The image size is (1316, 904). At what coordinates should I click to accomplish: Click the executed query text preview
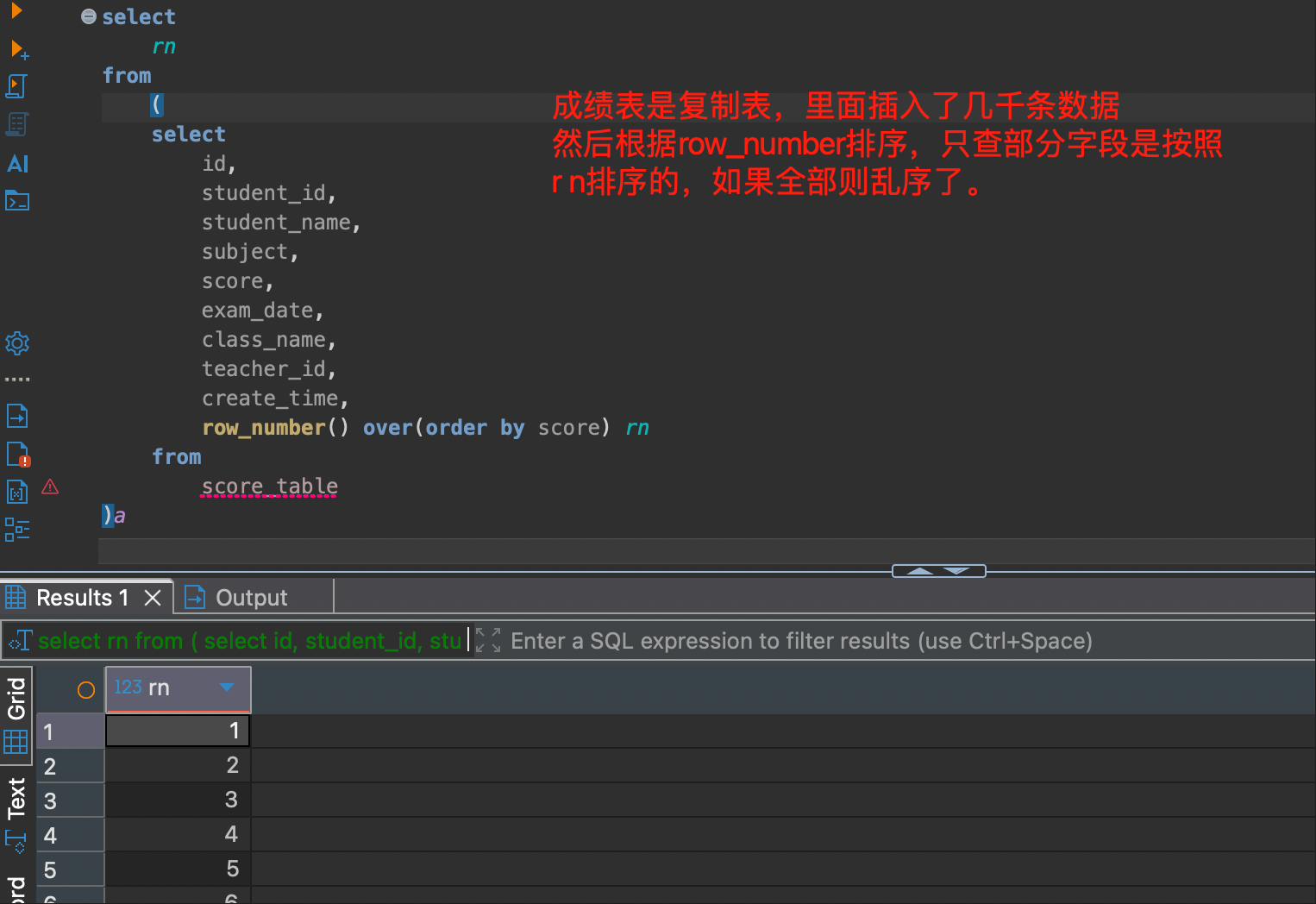coord(250,641)
